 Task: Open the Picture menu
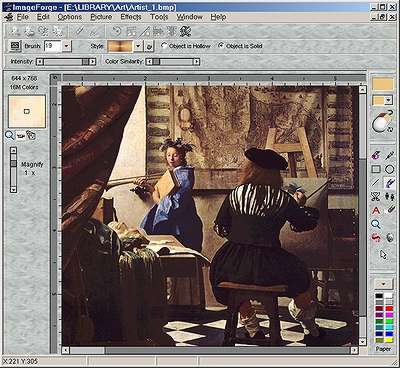101,17
